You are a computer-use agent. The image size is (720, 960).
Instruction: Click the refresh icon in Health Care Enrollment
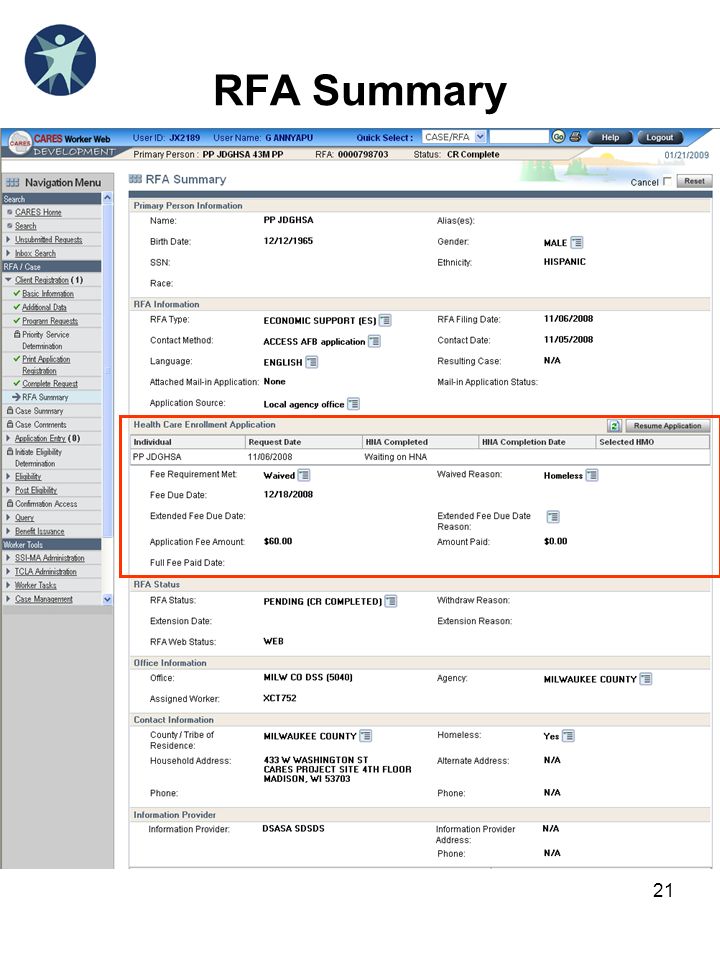pos(614,426)
